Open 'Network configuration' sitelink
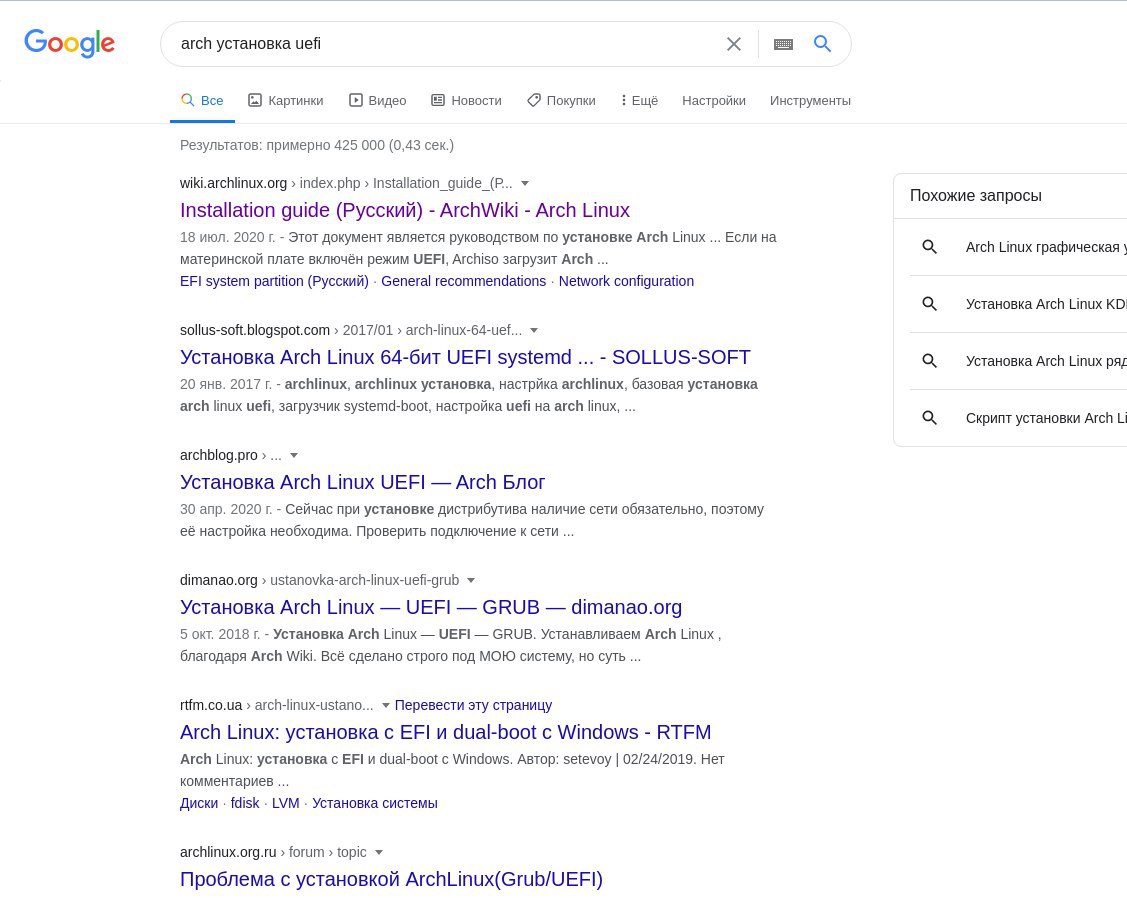This screenshot has height=898, width=1127. 626,281
